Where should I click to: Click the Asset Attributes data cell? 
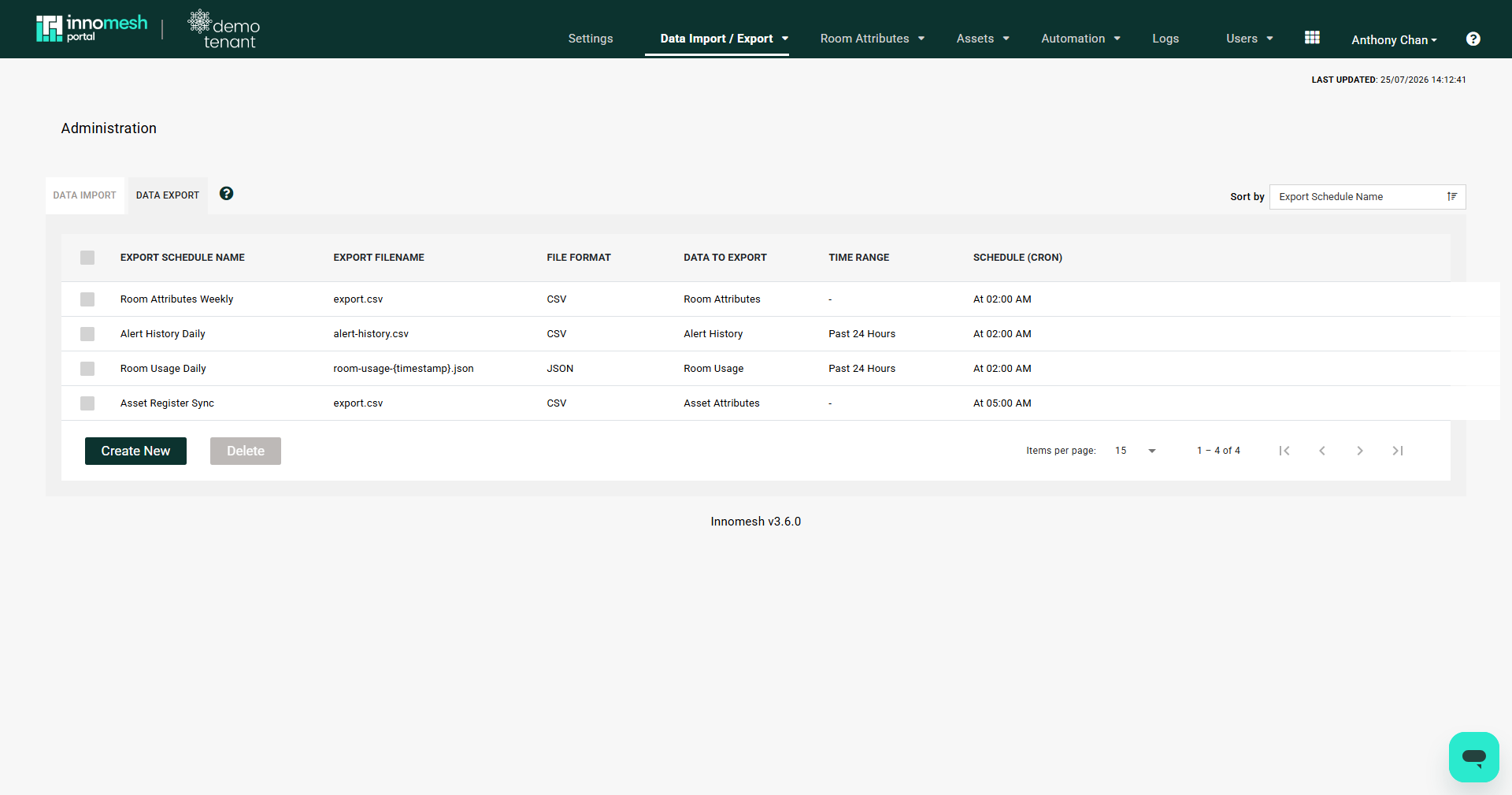pyautogui.click(x=721, y=403)
